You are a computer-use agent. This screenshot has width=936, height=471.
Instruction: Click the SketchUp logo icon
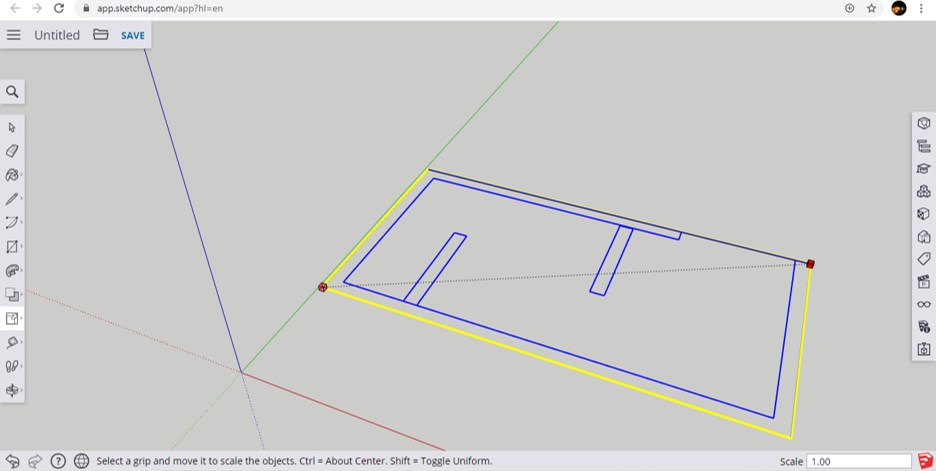pyautogui.click(x=925, y=461)
